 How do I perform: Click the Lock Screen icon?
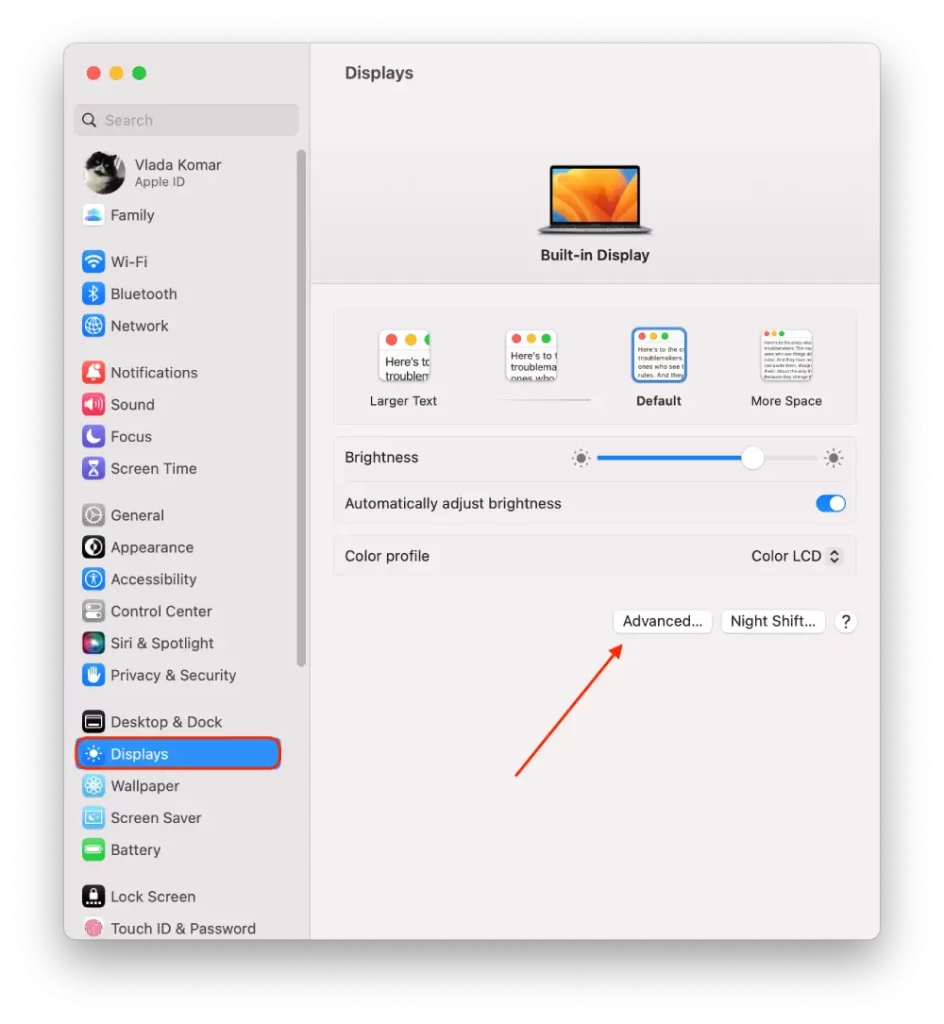click(x=93, y=896)
